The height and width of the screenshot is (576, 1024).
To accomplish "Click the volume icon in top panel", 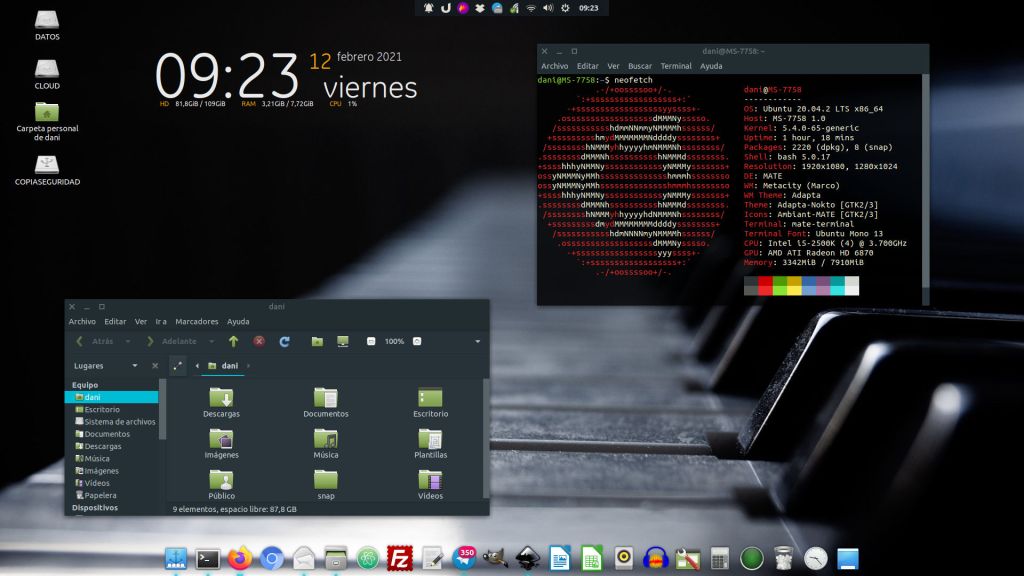I will (548, 8).
